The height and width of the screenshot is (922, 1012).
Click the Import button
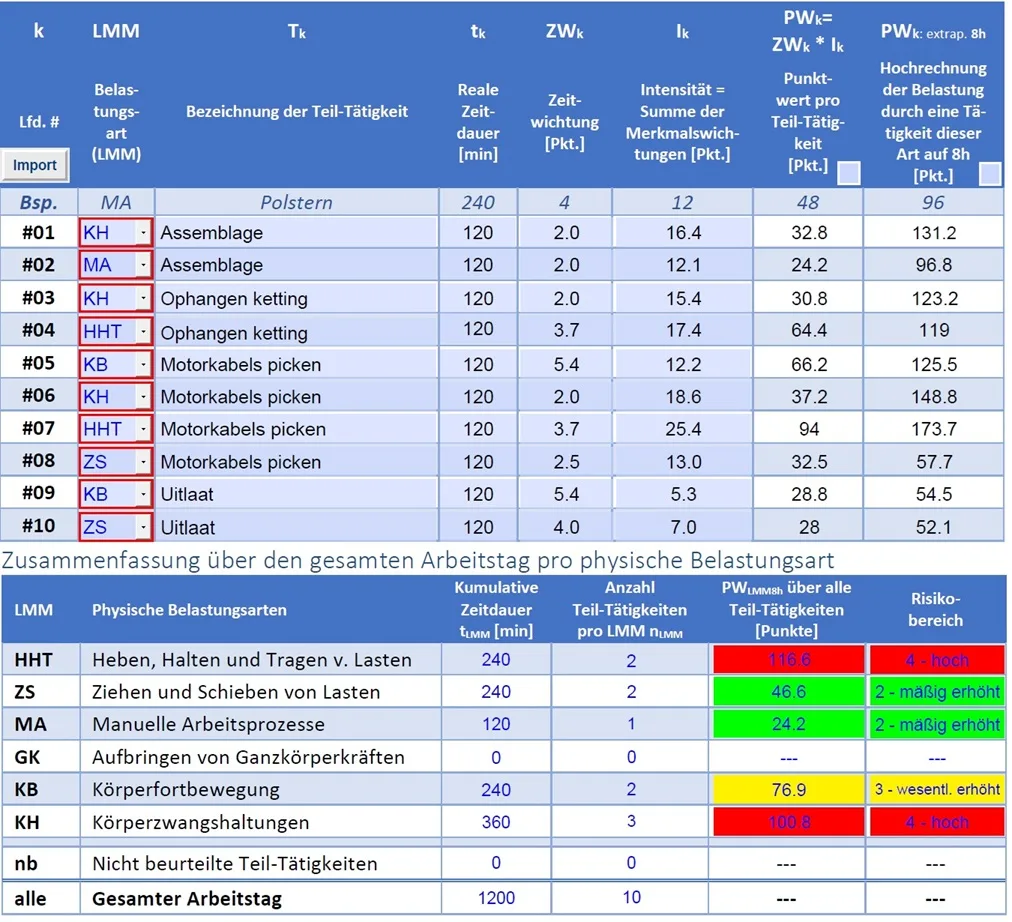pyautogui.click(x=35, y=165)
